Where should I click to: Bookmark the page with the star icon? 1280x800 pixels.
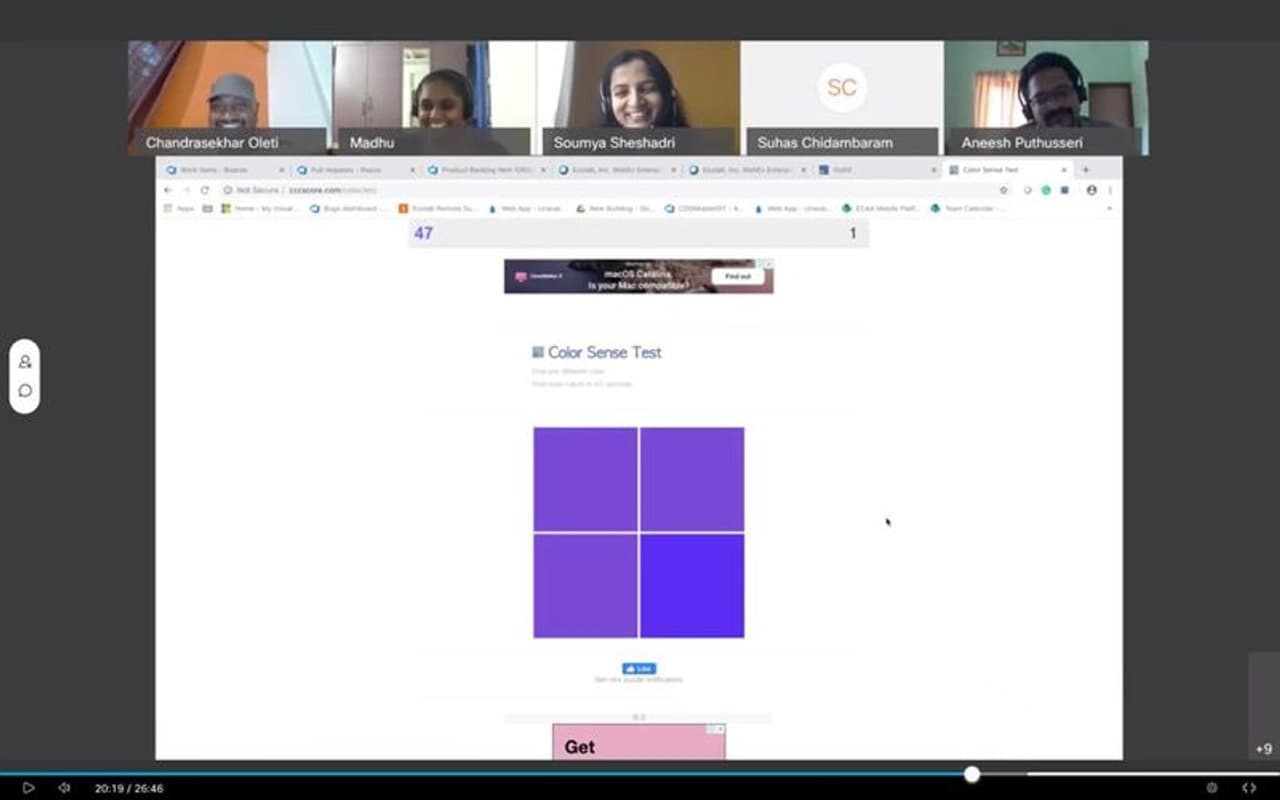[x=1004, y=190]
